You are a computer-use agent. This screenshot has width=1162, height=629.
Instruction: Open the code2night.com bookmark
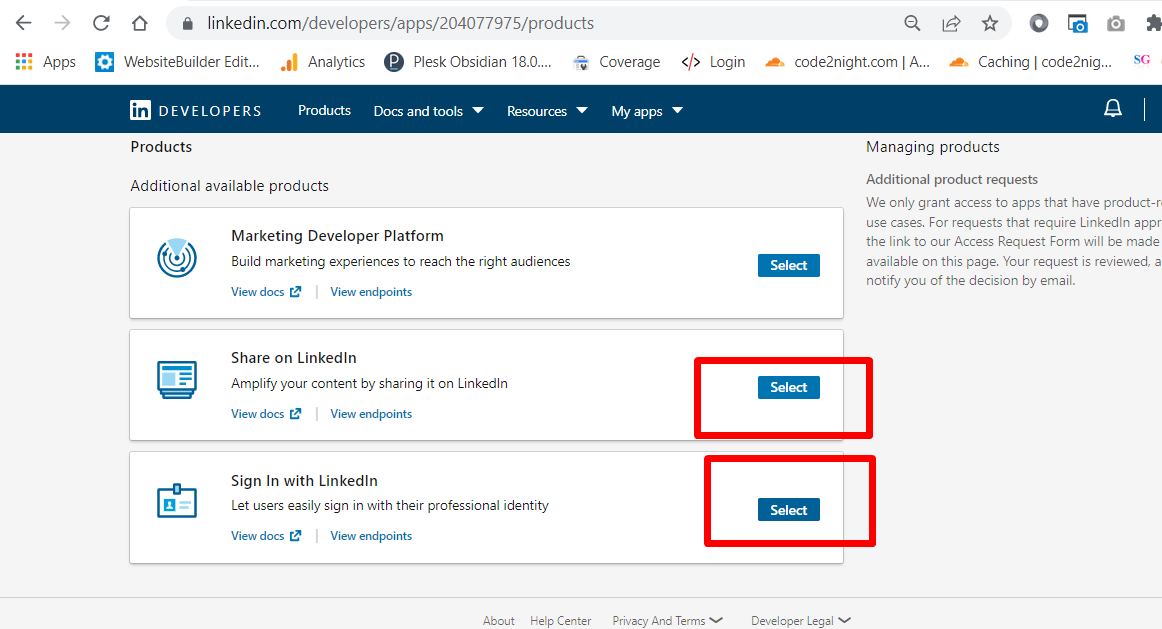pyautogui.click(x=847, y=62)
